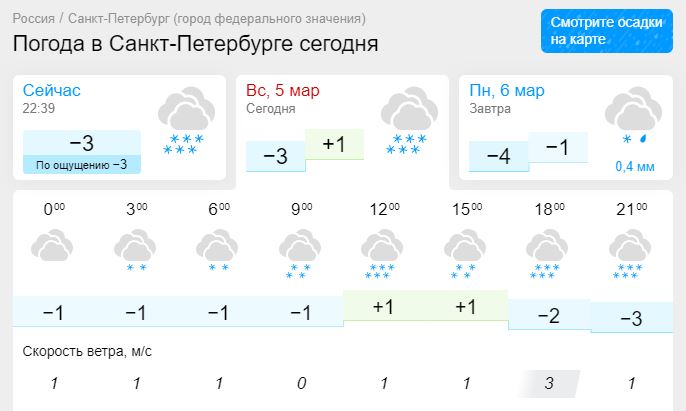This screenshot has height=411, width=686.
Task: Click the snow icon under 9:00
Action: pyautogui.click(x=300, y=254)
